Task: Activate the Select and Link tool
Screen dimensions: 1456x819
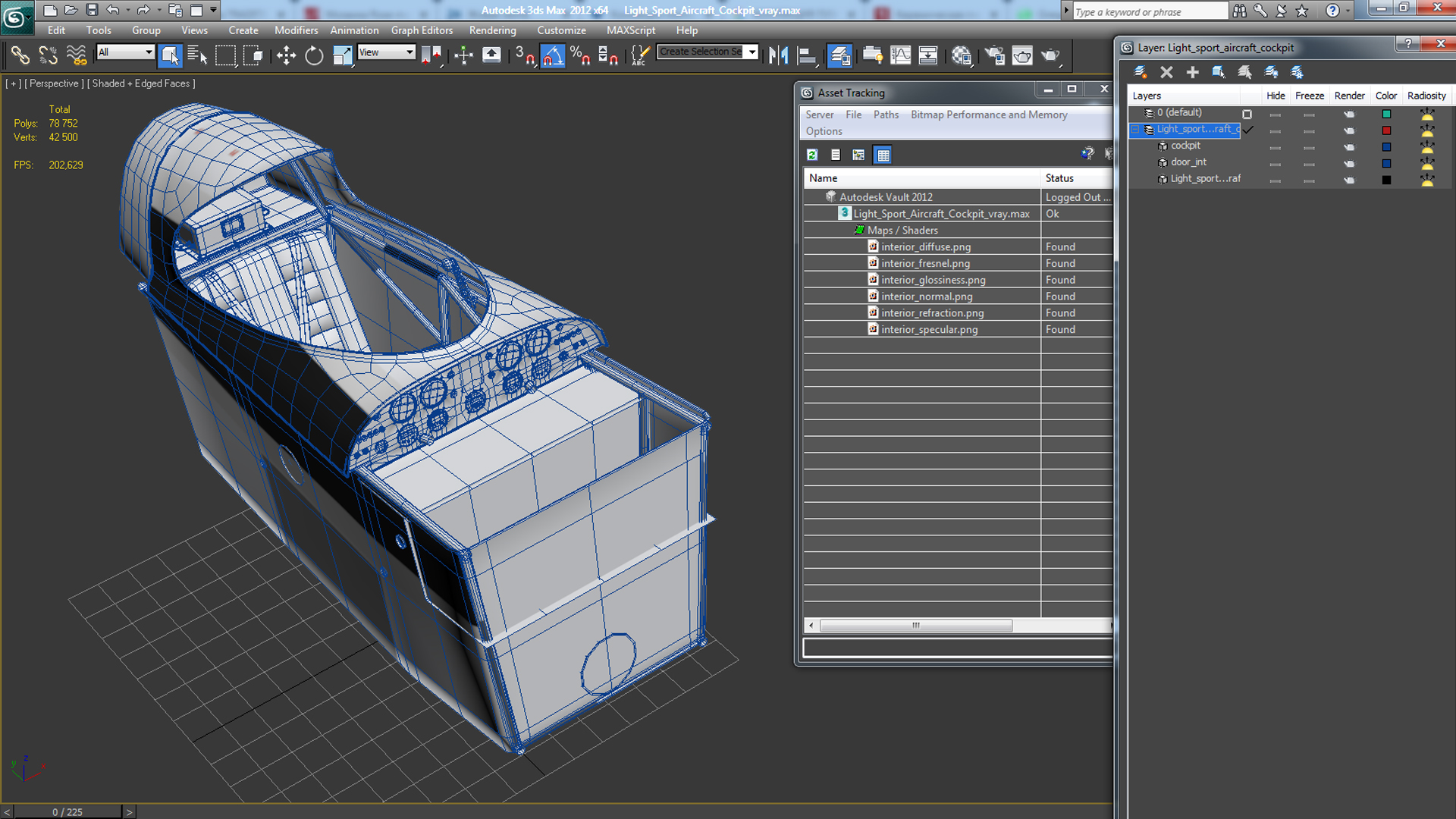Action: pos(20,55)
